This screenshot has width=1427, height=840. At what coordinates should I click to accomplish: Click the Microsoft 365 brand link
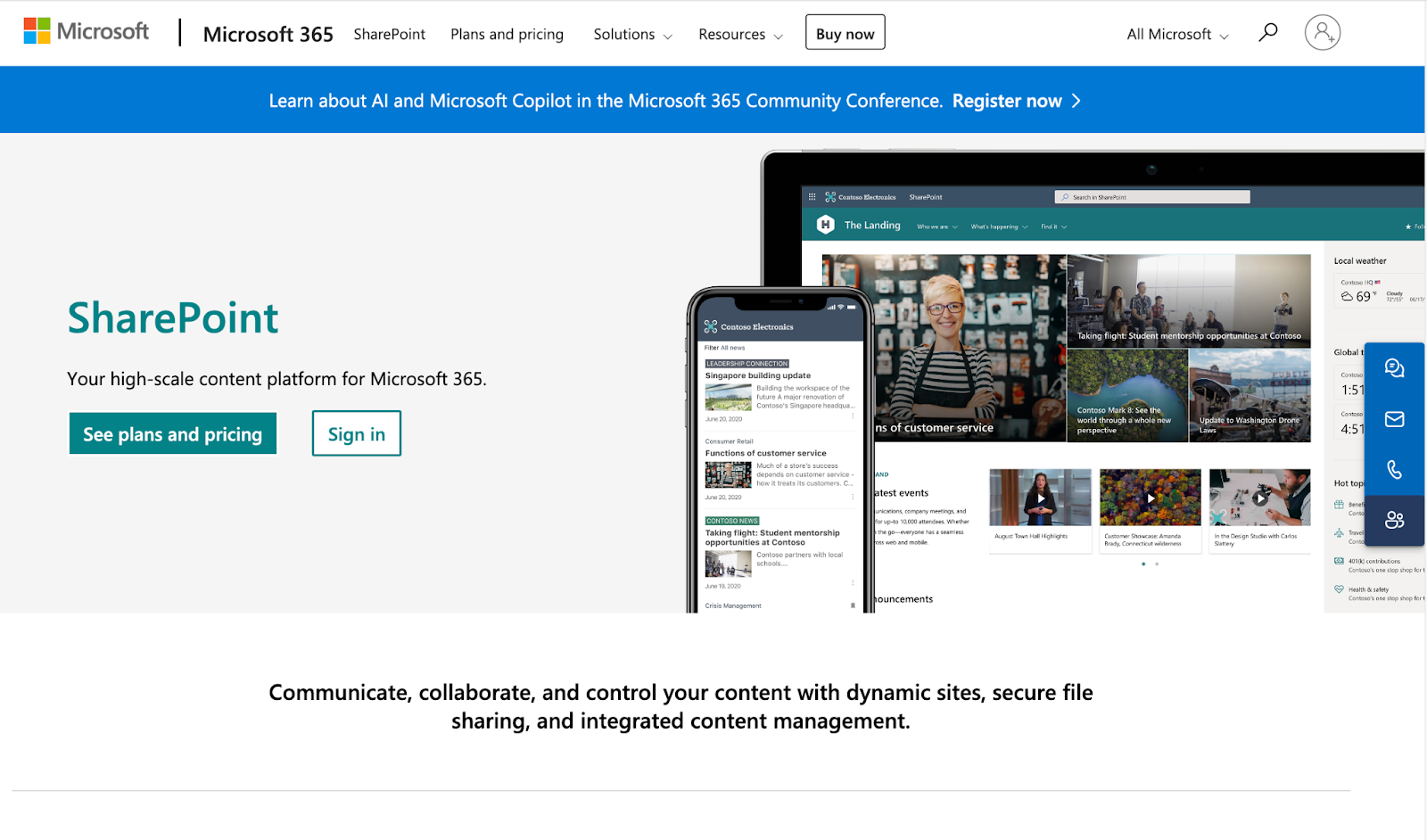(268, 35)
